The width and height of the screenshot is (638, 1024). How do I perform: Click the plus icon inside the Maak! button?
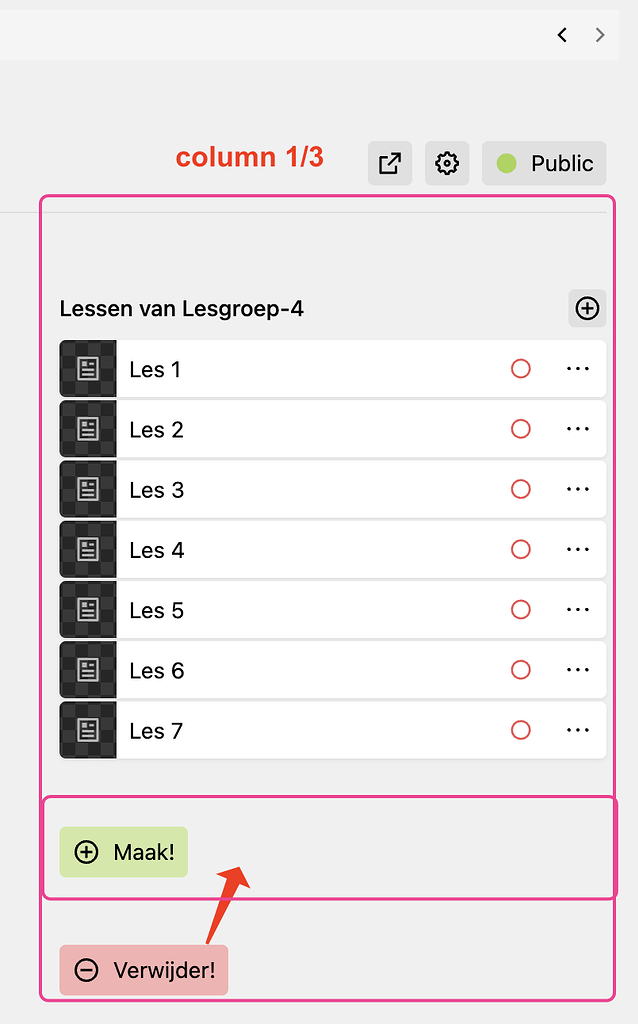coord(86,852)
